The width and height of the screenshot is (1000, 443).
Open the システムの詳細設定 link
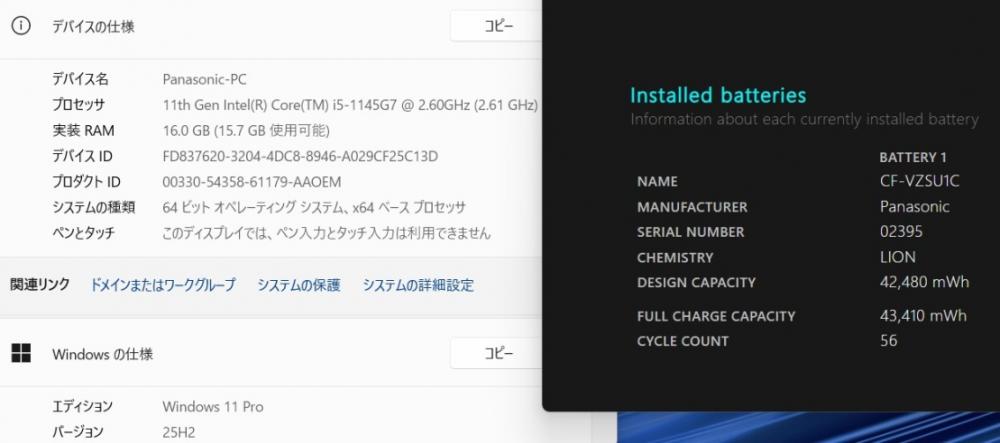coord(418,285)
